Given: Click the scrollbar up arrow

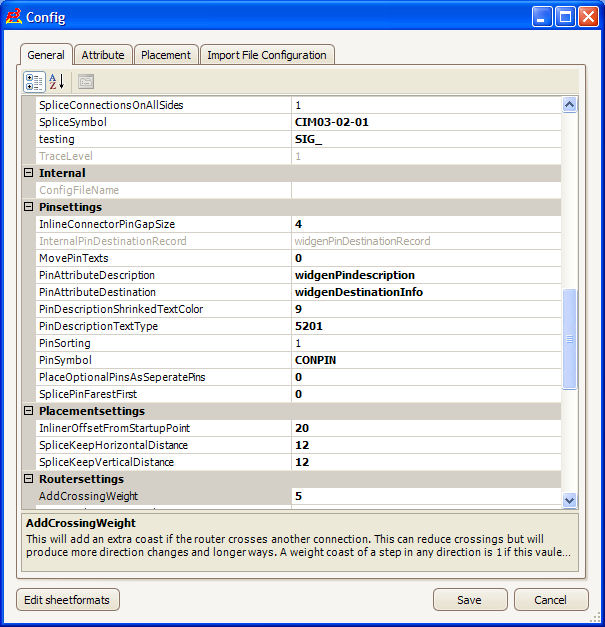Looking at the screenshot, I should [x=569, y=104].
